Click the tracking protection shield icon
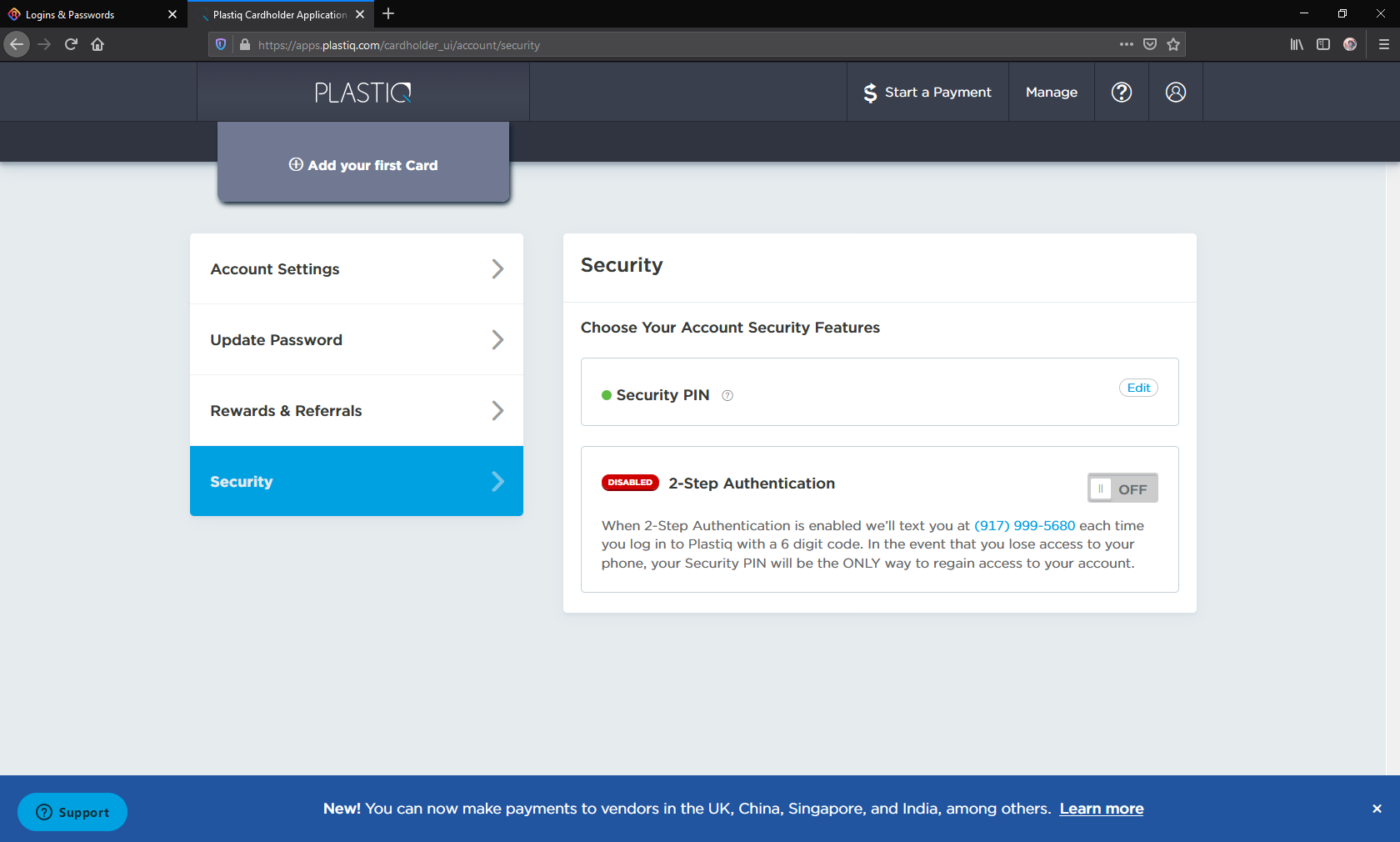 point(221,45)
